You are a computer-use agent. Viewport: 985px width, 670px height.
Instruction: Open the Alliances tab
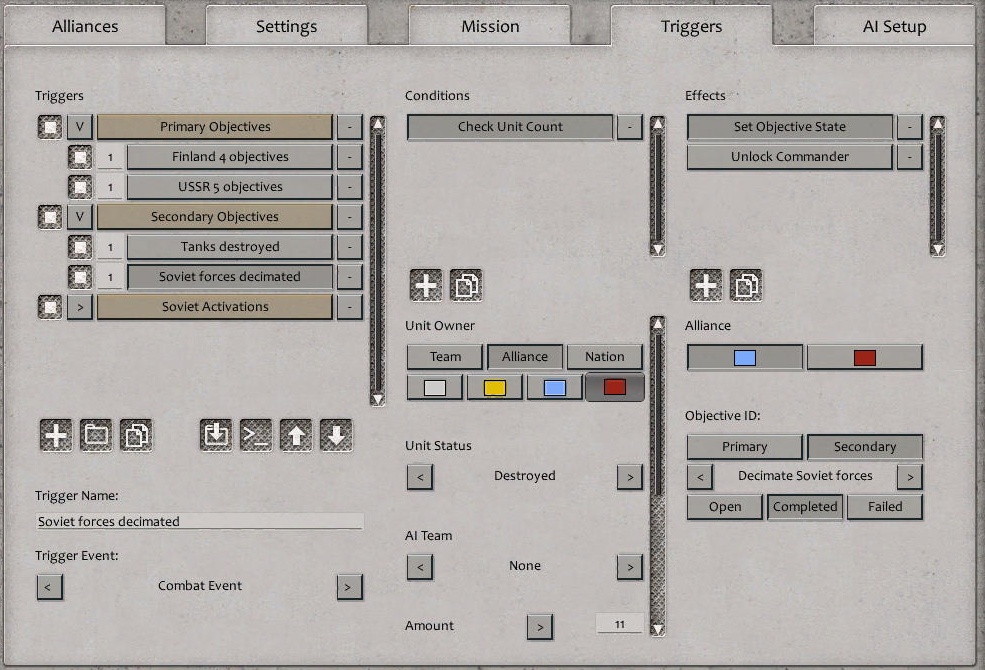[x=85, y=26]
